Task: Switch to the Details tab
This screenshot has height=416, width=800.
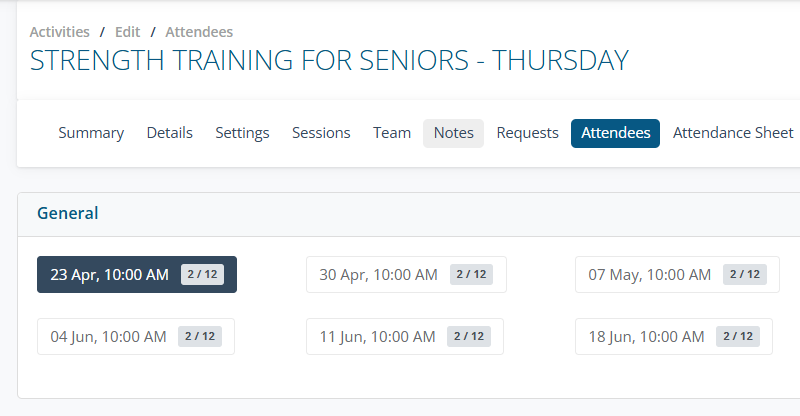Action: point(169,133)
